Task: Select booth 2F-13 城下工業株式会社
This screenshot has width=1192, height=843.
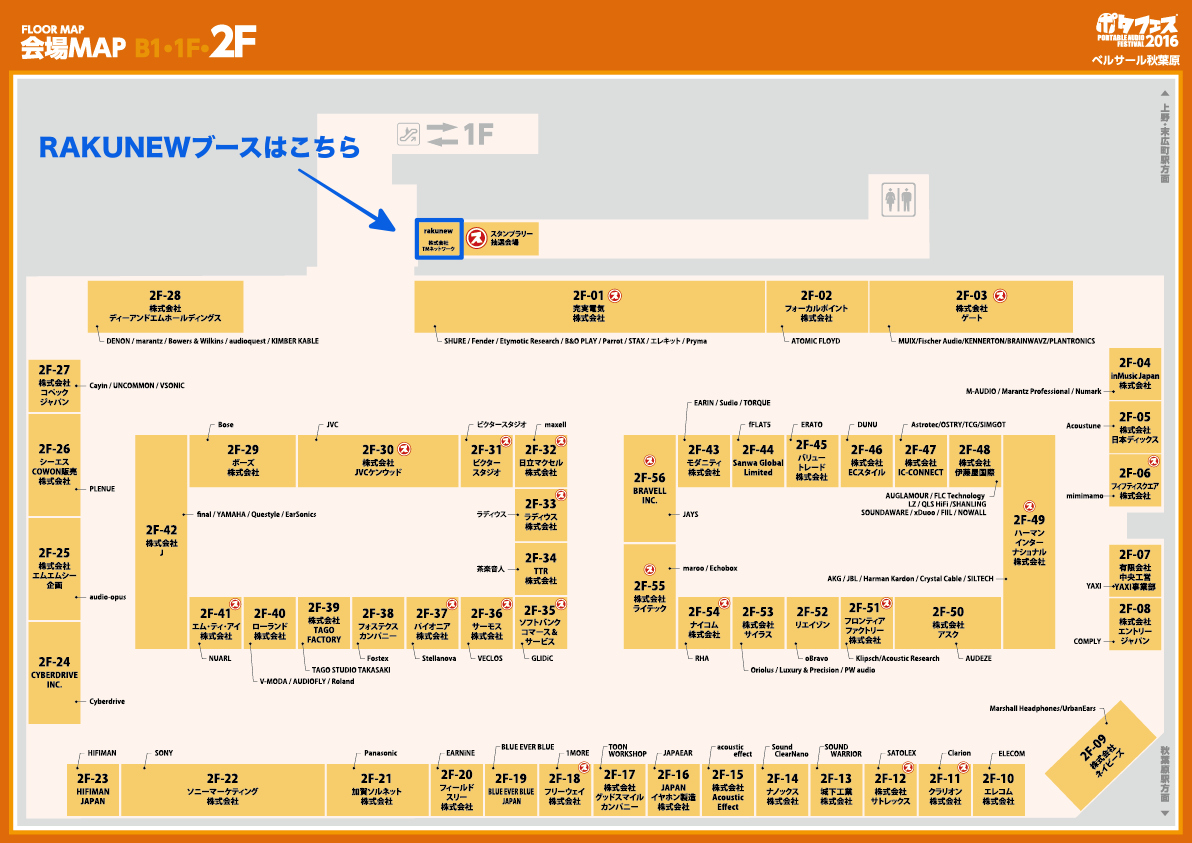Action: tap(836, 790)
